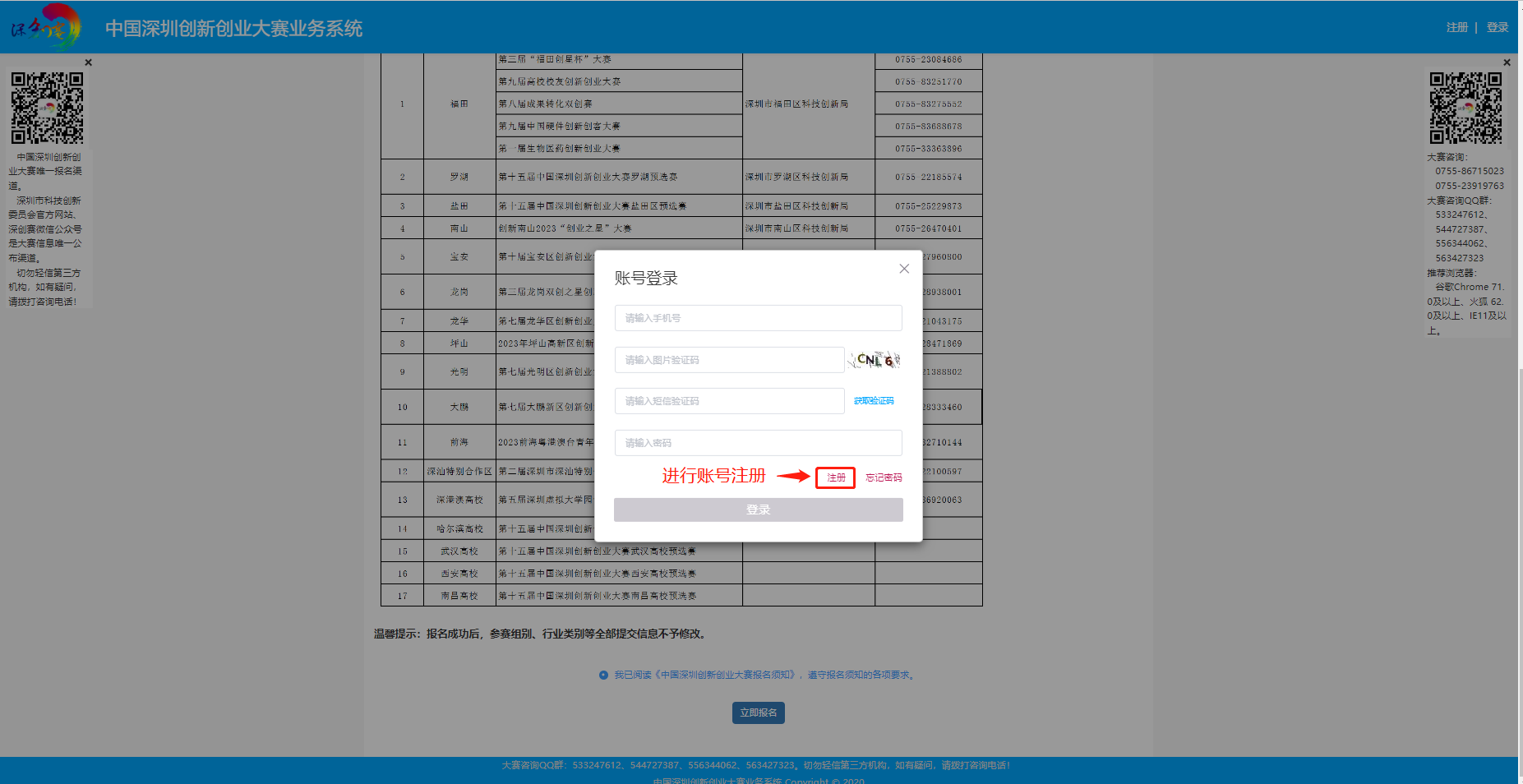The height and width of the screenshot is (784, 1523).
Task: Click hotline 0755-23919763 in the right panel
Action: click(1470, 186)
